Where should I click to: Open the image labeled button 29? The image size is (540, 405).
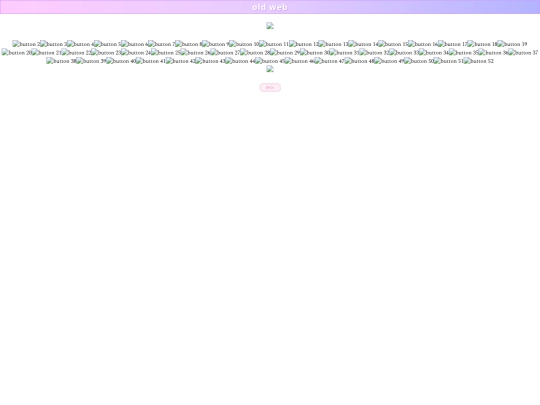pyautogui.click(x=285, y=53)
